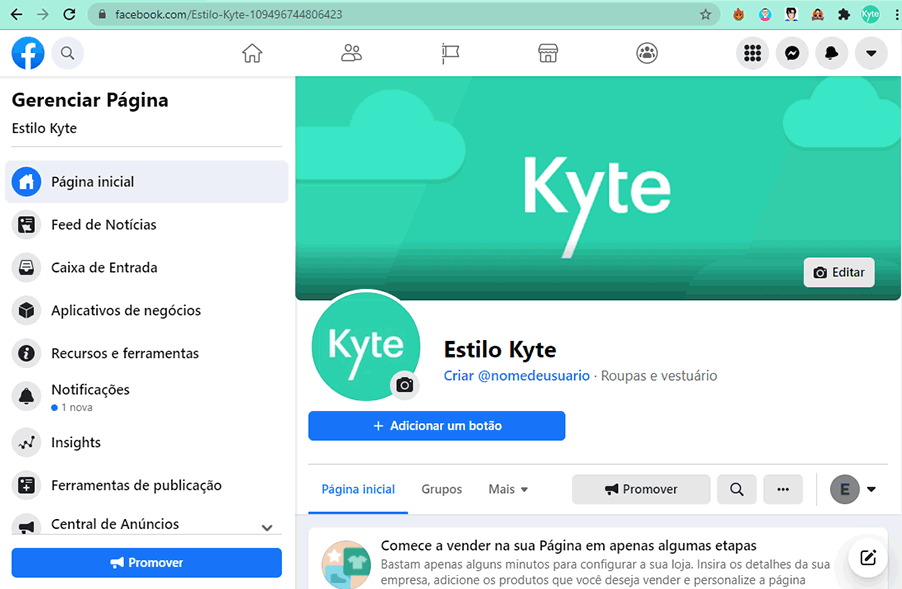Open Caixa de Entrada in sidebar
902x589 pixels.
click(147, 267)
